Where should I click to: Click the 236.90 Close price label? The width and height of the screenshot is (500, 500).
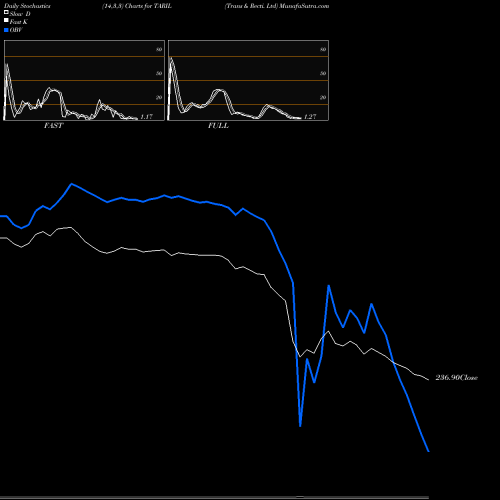457,377
